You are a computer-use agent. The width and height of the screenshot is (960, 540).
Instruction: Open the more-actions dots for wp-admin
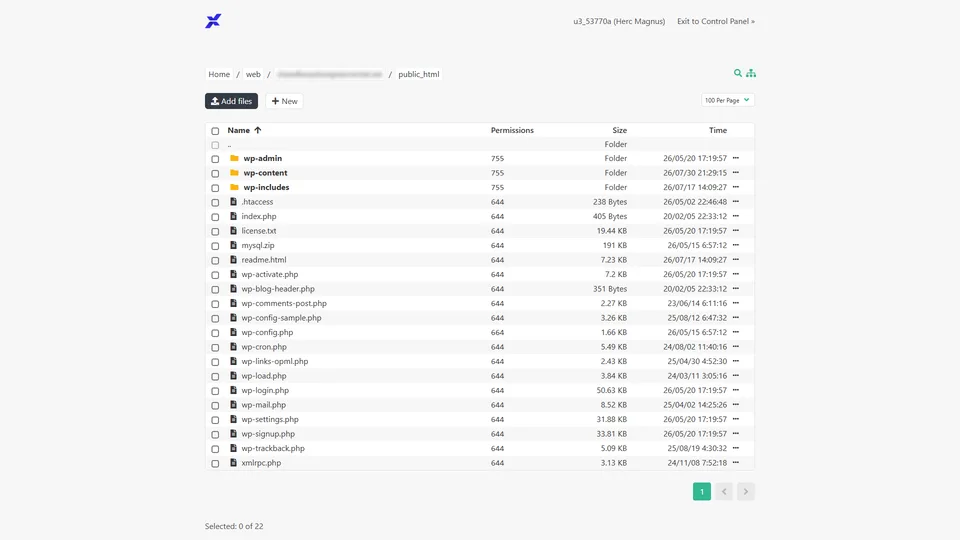736,158
